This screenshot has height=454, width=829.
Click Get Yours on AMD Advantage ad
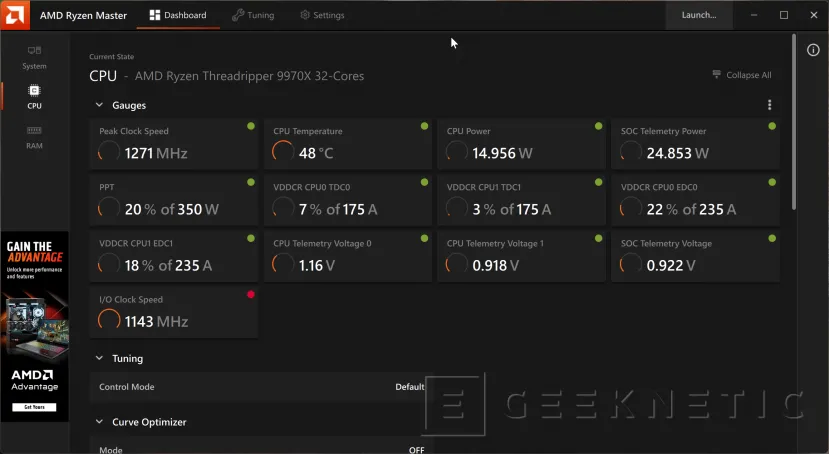tap(34, 407)
